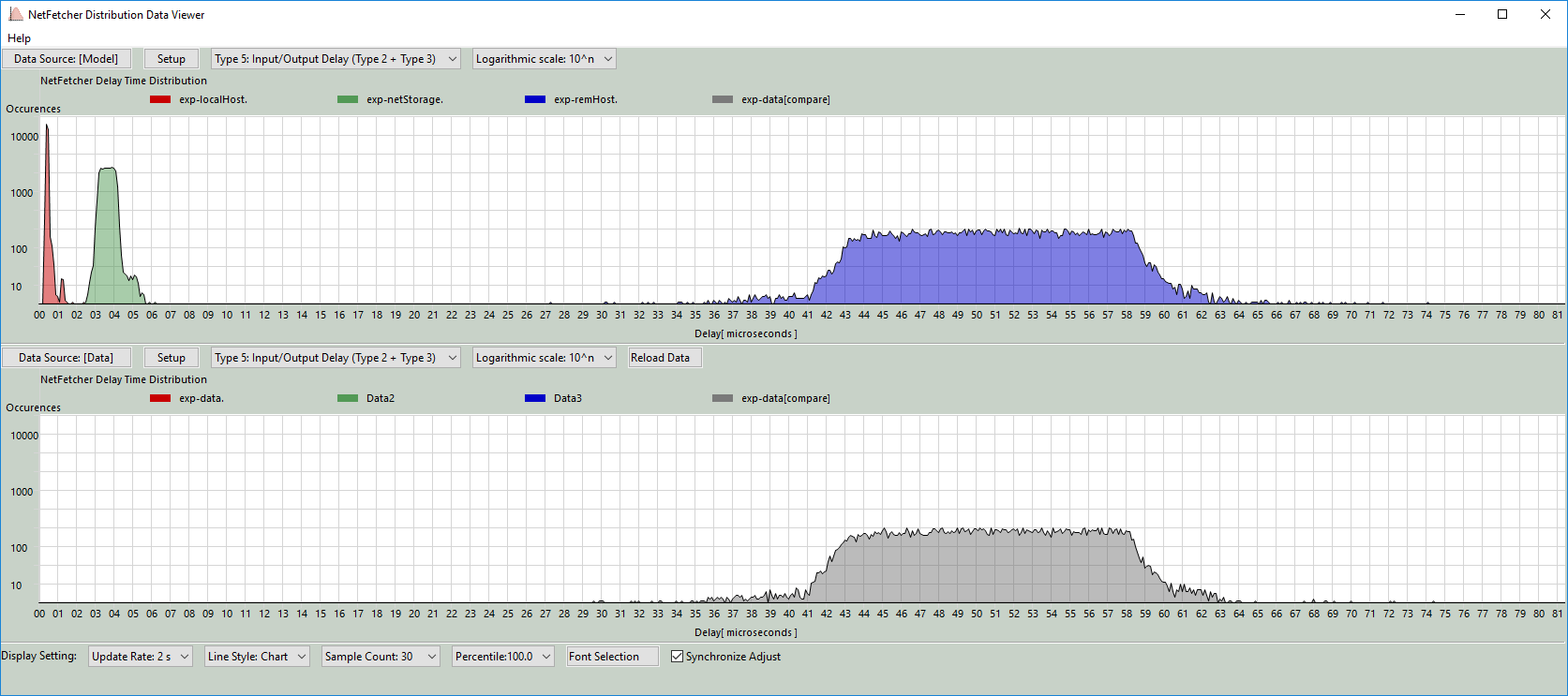The image size is (1568, 696).
Task: Click the Font Selection button
Action: tap(613, 657)
